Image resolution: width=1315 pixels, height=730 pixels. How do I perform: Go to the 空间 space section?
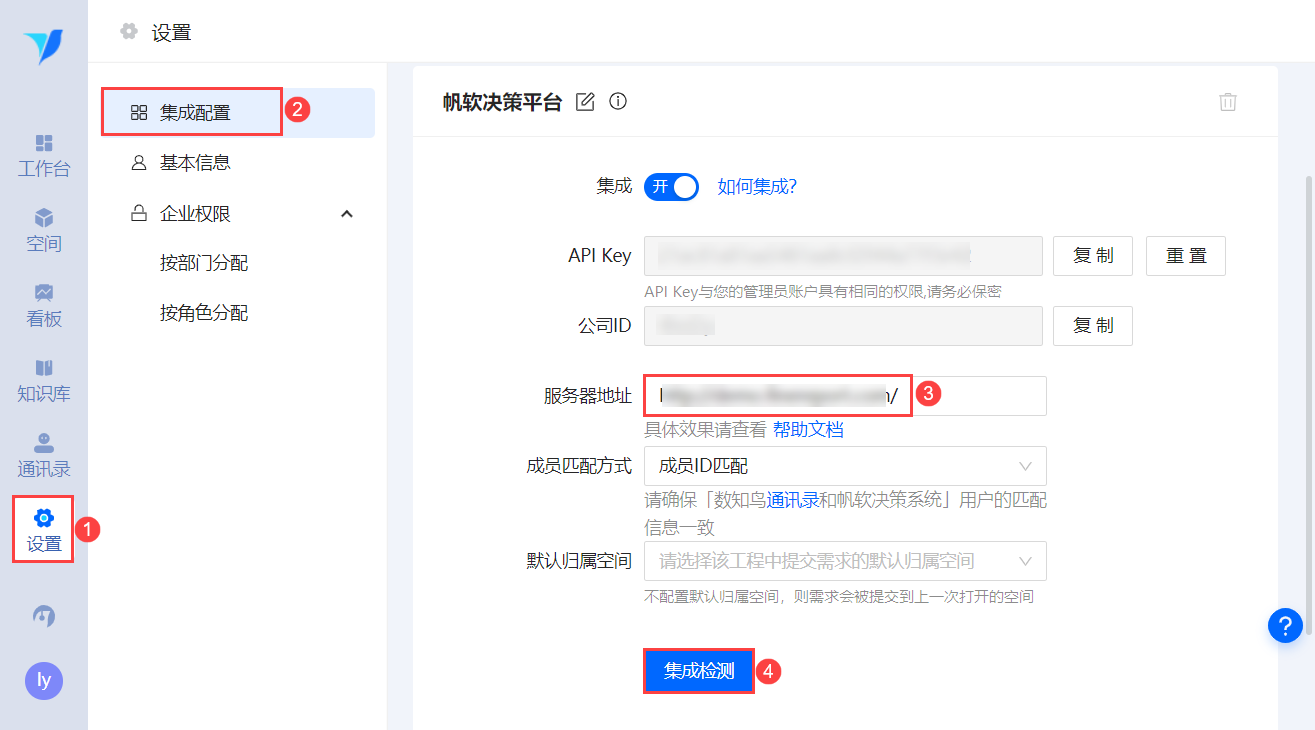(x=44, y=231)
